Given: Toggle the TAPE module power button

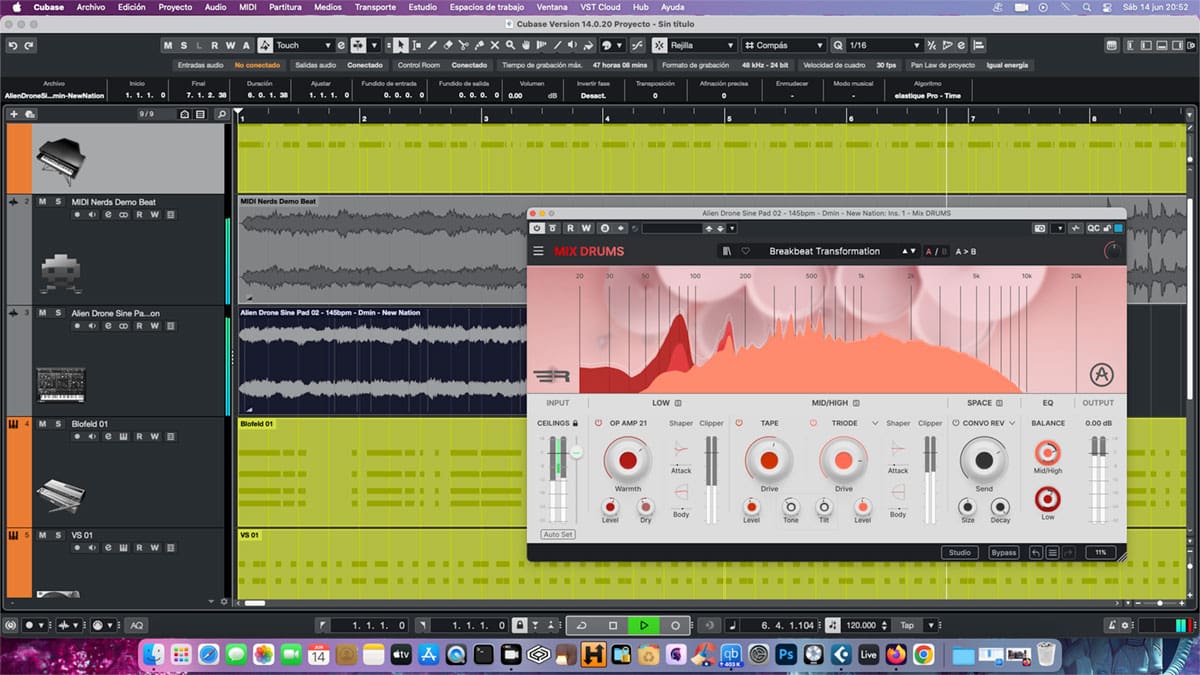Looking at the screenshot, I should [x=739, y=423].
